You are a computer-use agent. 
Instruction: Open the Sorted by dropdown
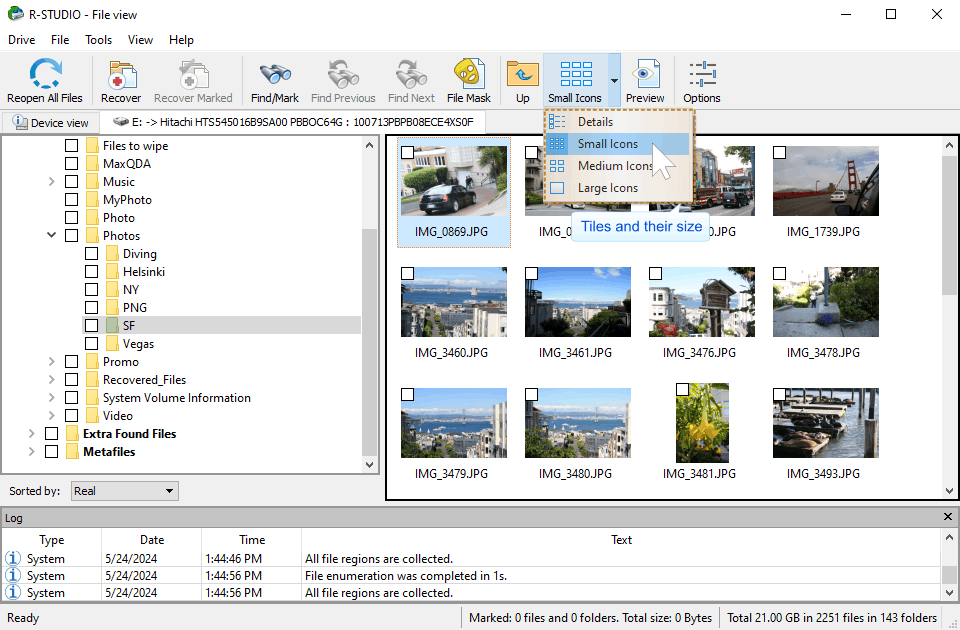point(124,491)
